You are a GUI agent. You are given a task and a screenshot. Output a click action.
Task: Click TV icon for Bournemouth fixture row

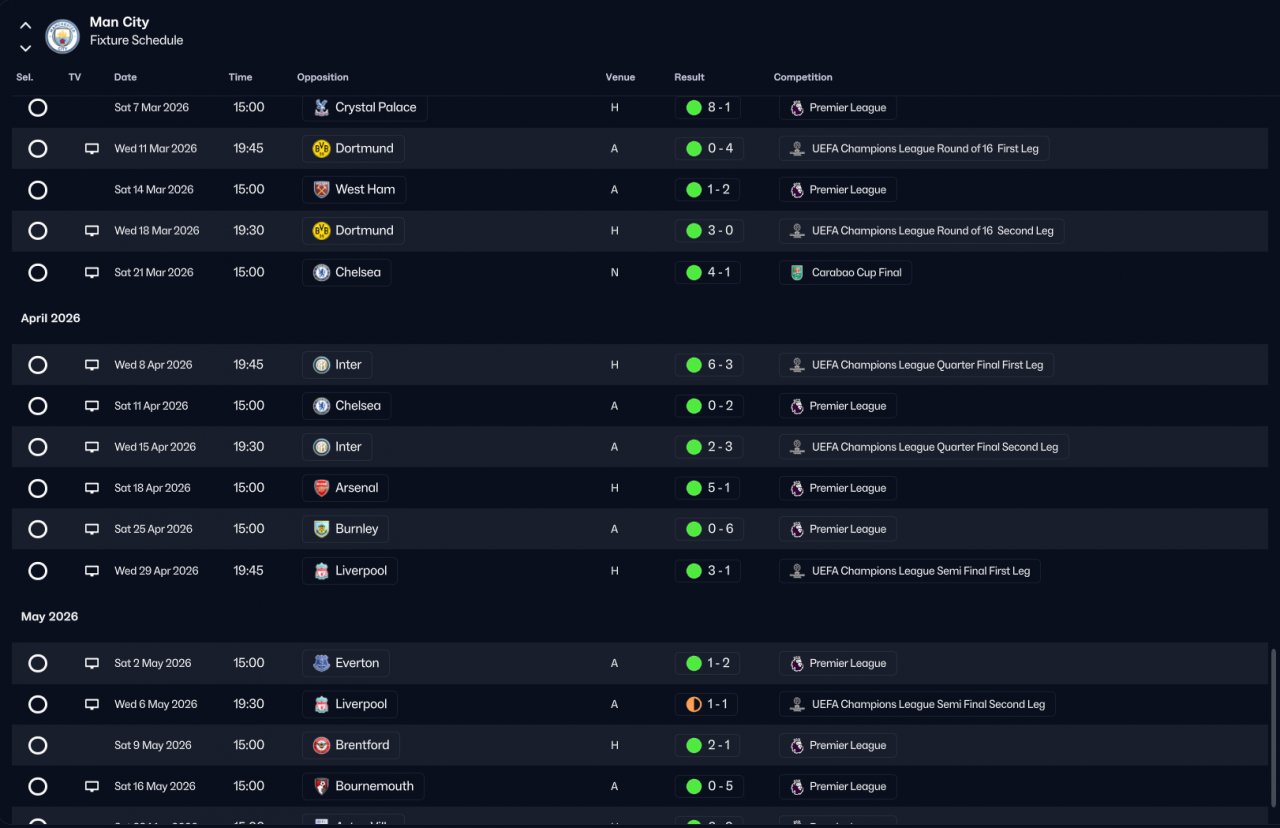click(x=92, y=787)
